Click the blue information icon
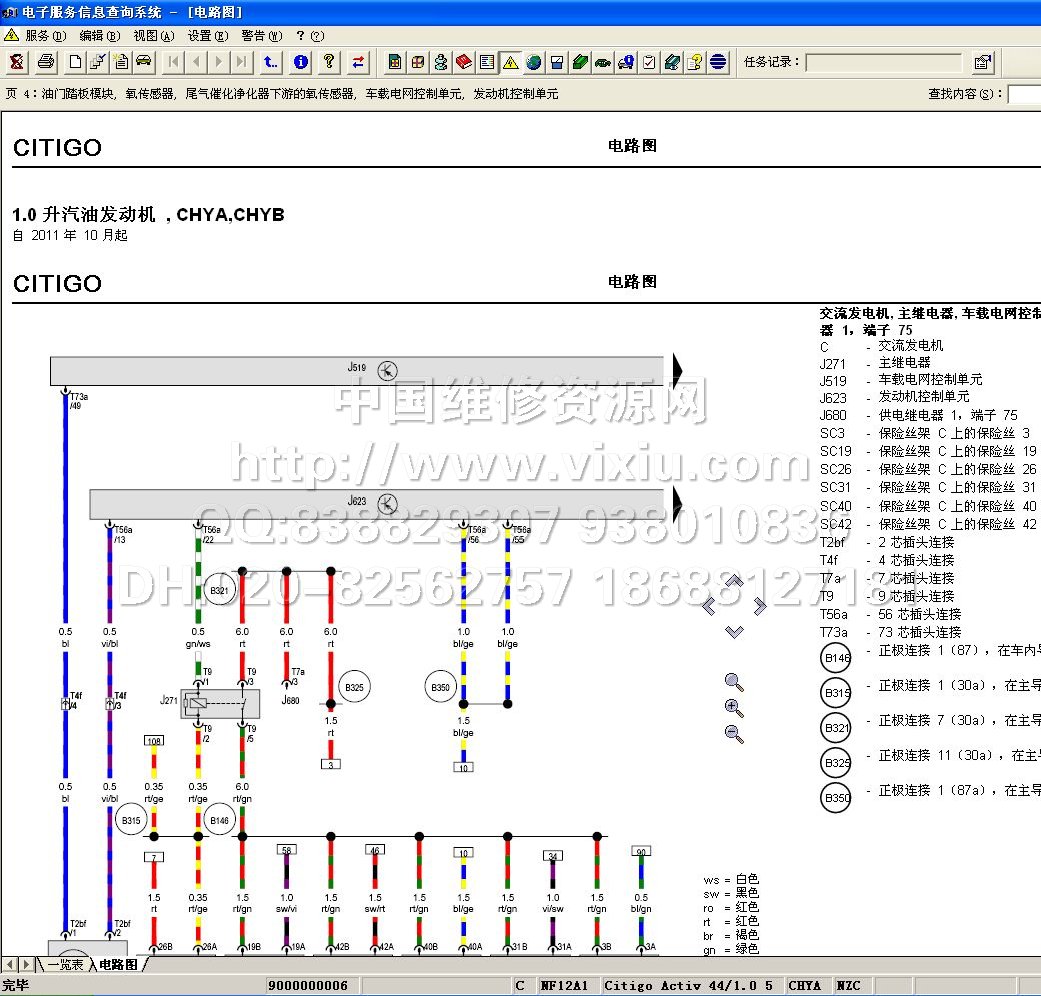Image resolution: width=1041 pixels, height=996 pixels. click(x=301, y=62)
